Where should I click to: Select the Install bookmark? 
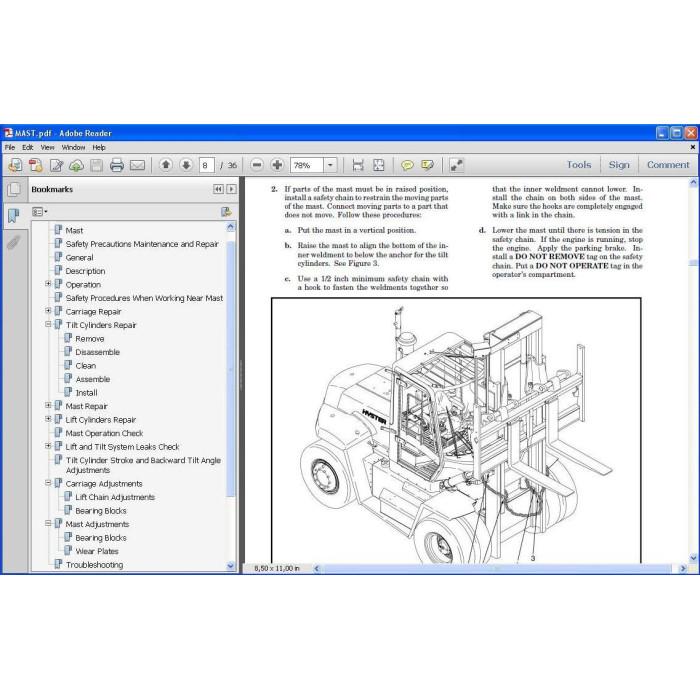coord(86,393)
